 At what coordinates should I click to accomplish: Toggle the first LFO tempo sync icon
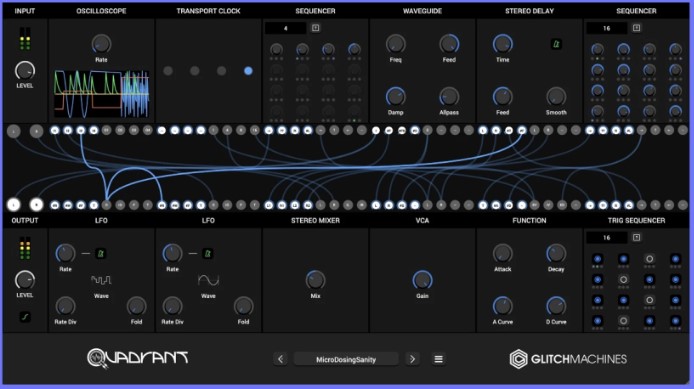[101, 254]
